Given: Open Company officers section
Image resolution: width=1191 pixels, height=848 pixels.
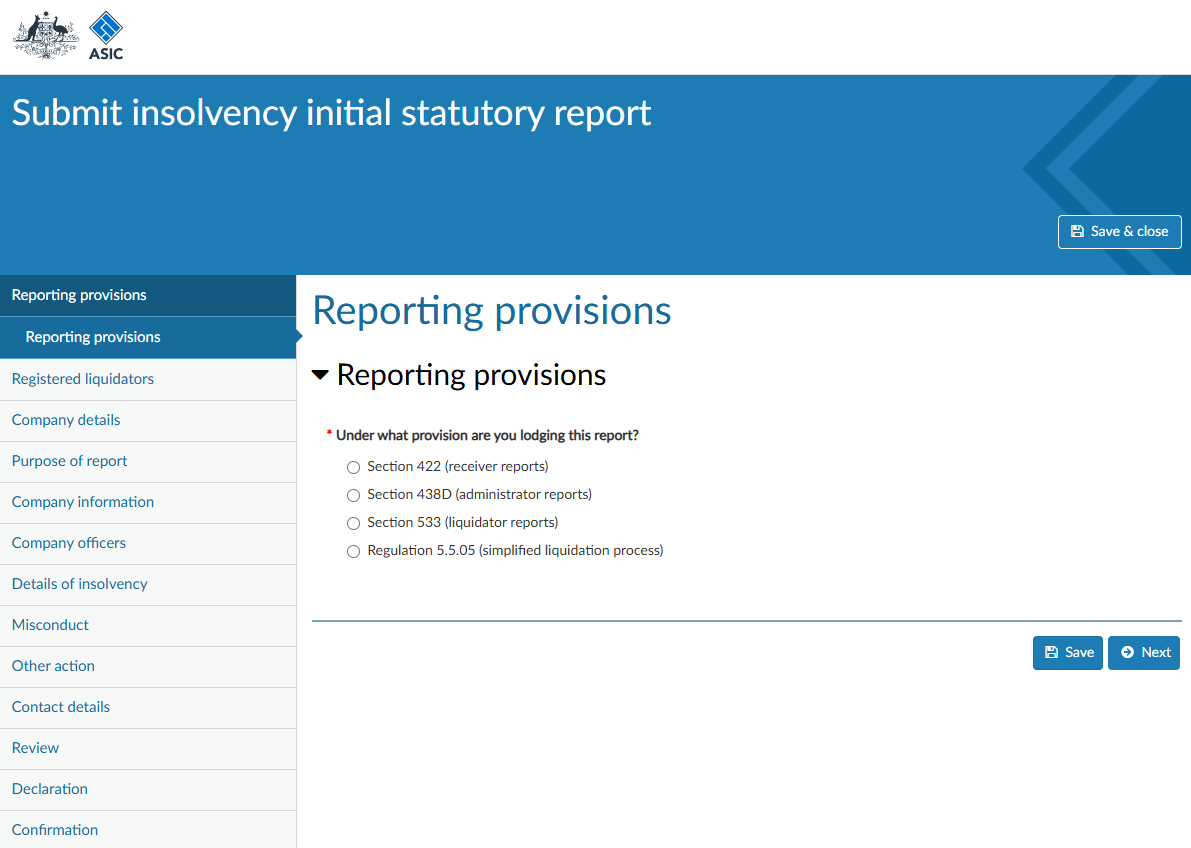Looking at the screenshot, I should point(148,543).
